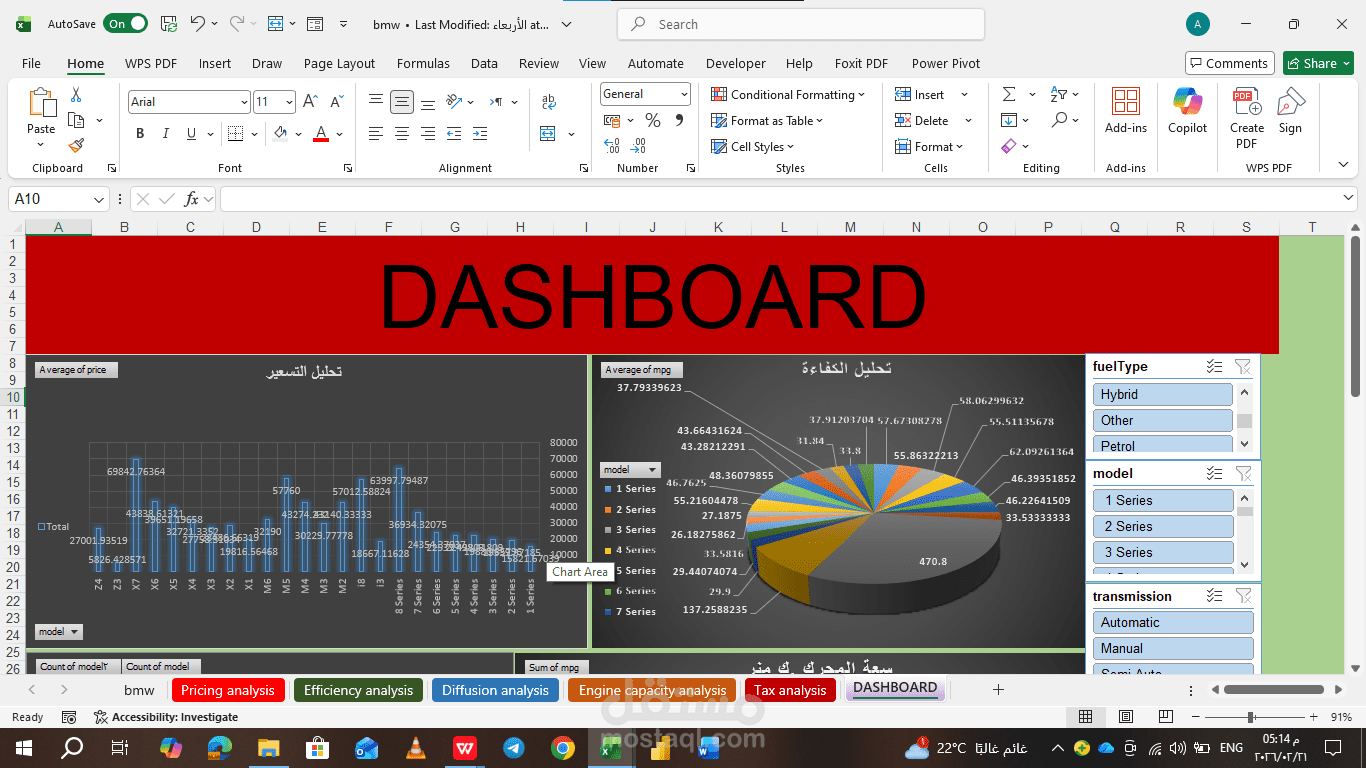Click the Paste button
1366x768 pixels.
coord(41,118)
